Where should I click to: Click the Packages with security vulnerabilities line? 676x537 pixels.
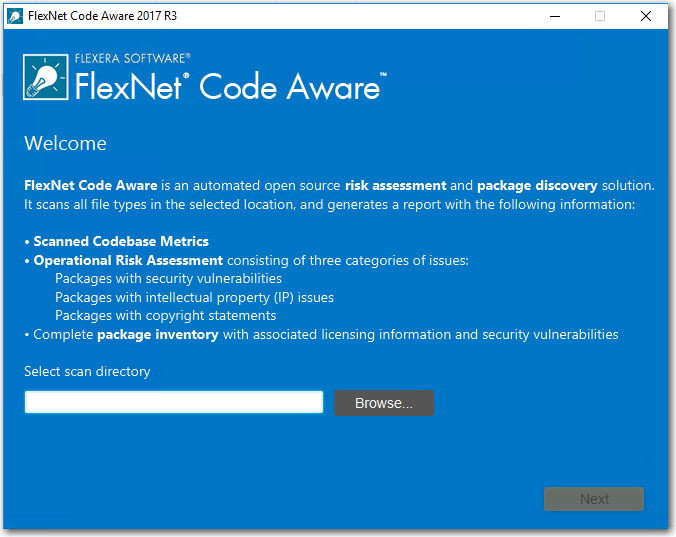pyautogui.click(x=168, y=278)
